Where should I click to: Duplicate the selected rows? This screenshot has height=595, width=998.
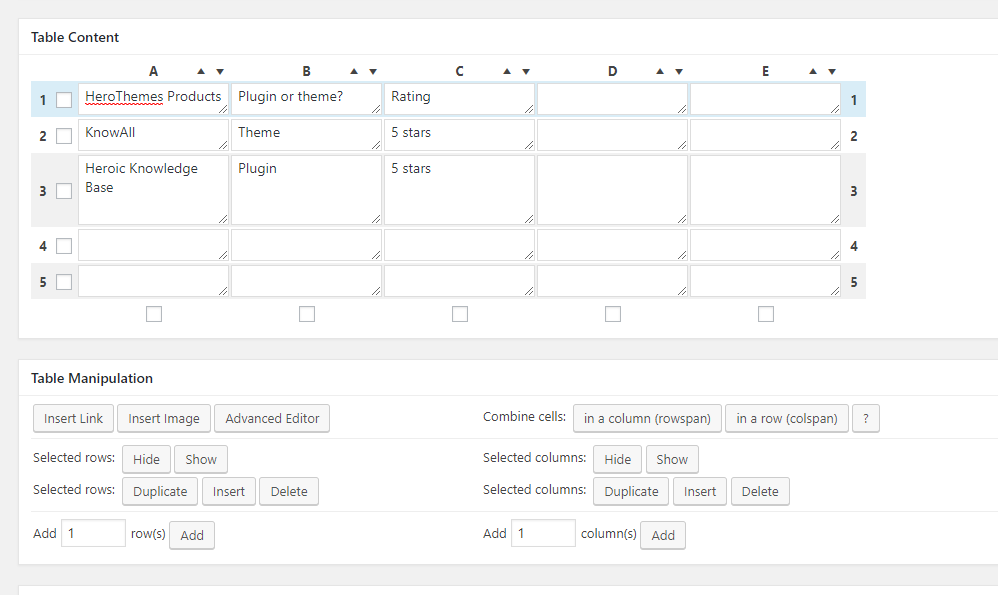point(160,491)
